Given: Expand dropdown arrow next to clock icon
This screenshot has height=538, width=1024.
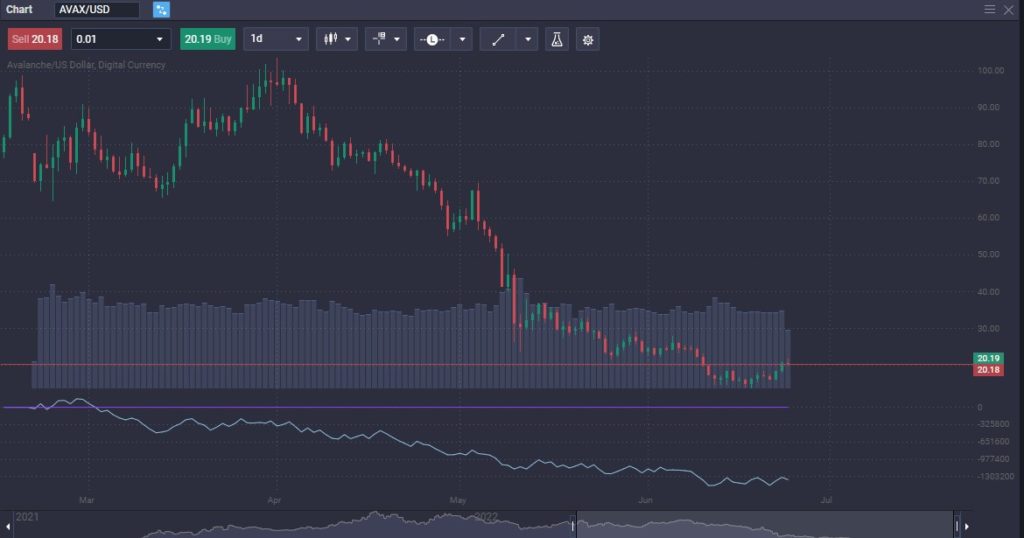Looking at the screenshot, I should 461,39.
